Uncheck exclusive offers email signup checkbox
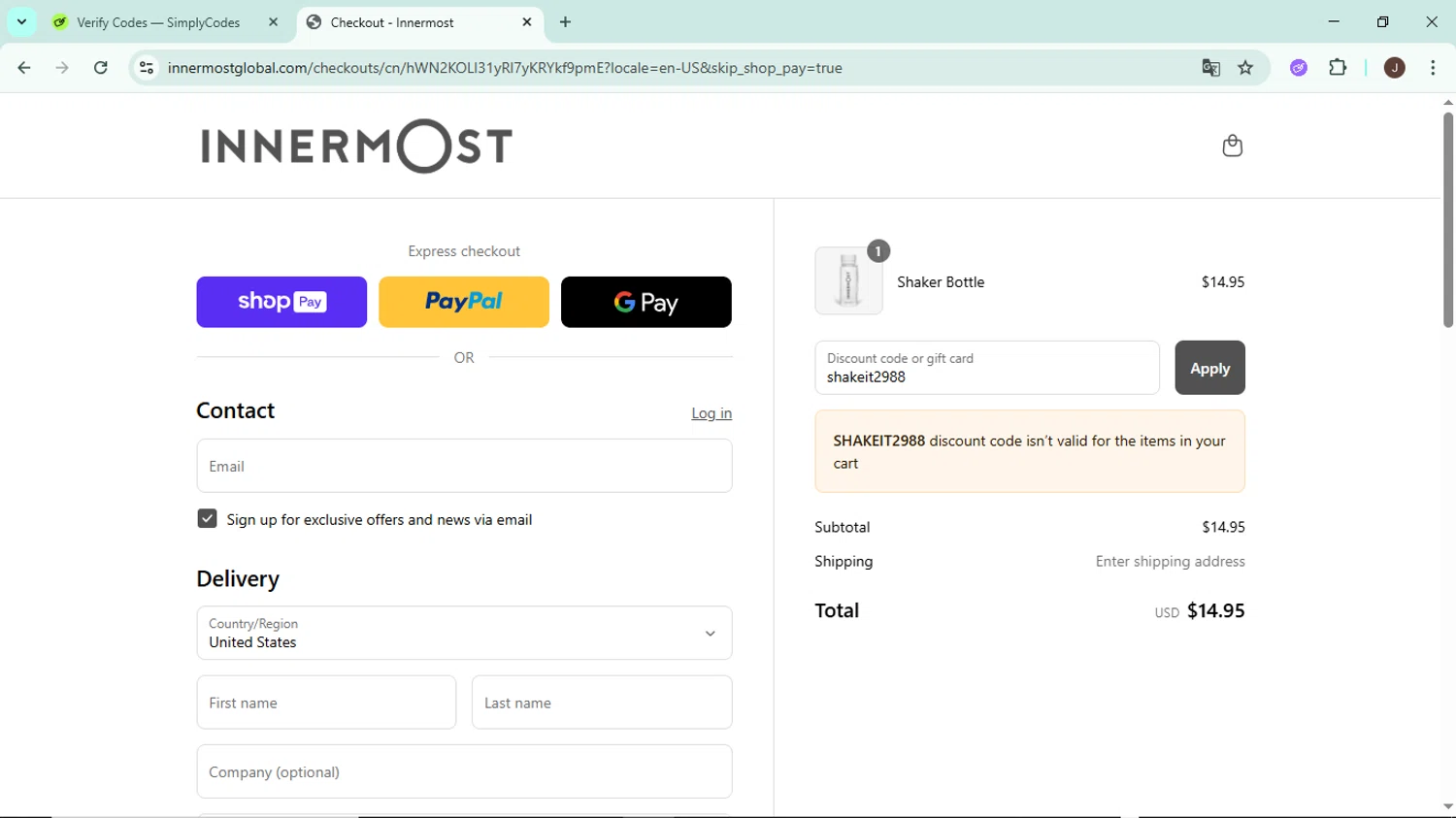 pyautogui.click(x=207, y=519)
